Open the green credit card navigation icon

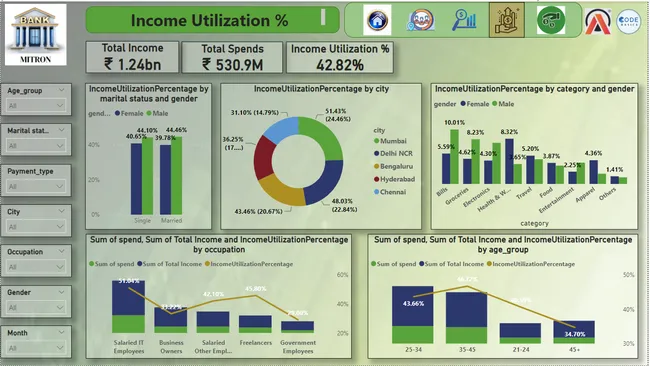point(551,20)
